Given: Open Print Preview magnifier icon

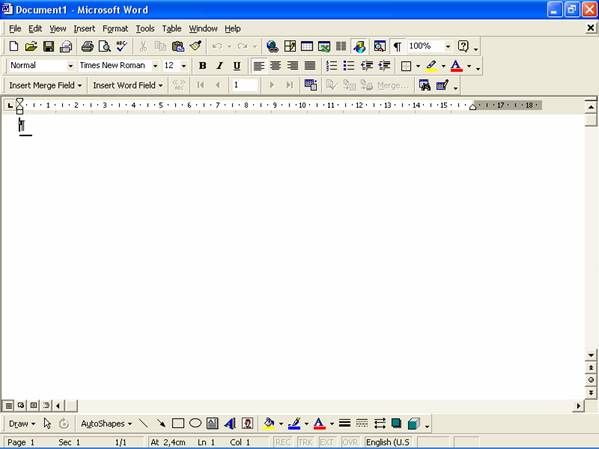Looking at the screenshot, I should pos(104,47).
